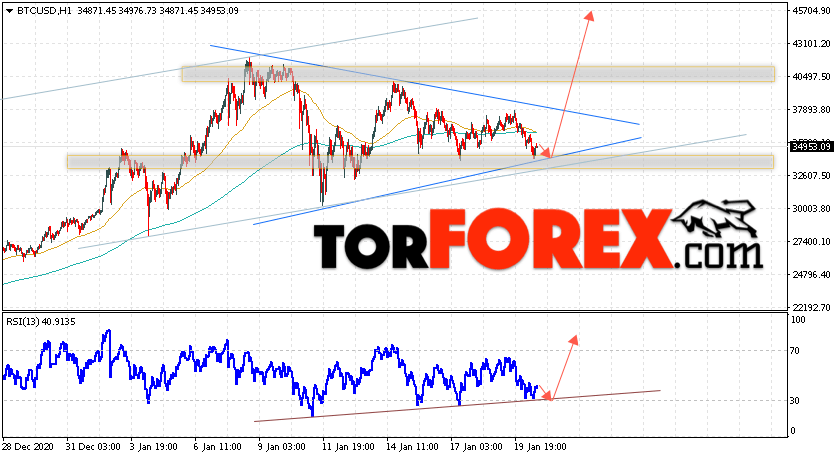The width and height of the screenshot is (838, 458).
Task: Click the 30003.80 price axis label
Action: pyautogui.click(x=811, y=209)
